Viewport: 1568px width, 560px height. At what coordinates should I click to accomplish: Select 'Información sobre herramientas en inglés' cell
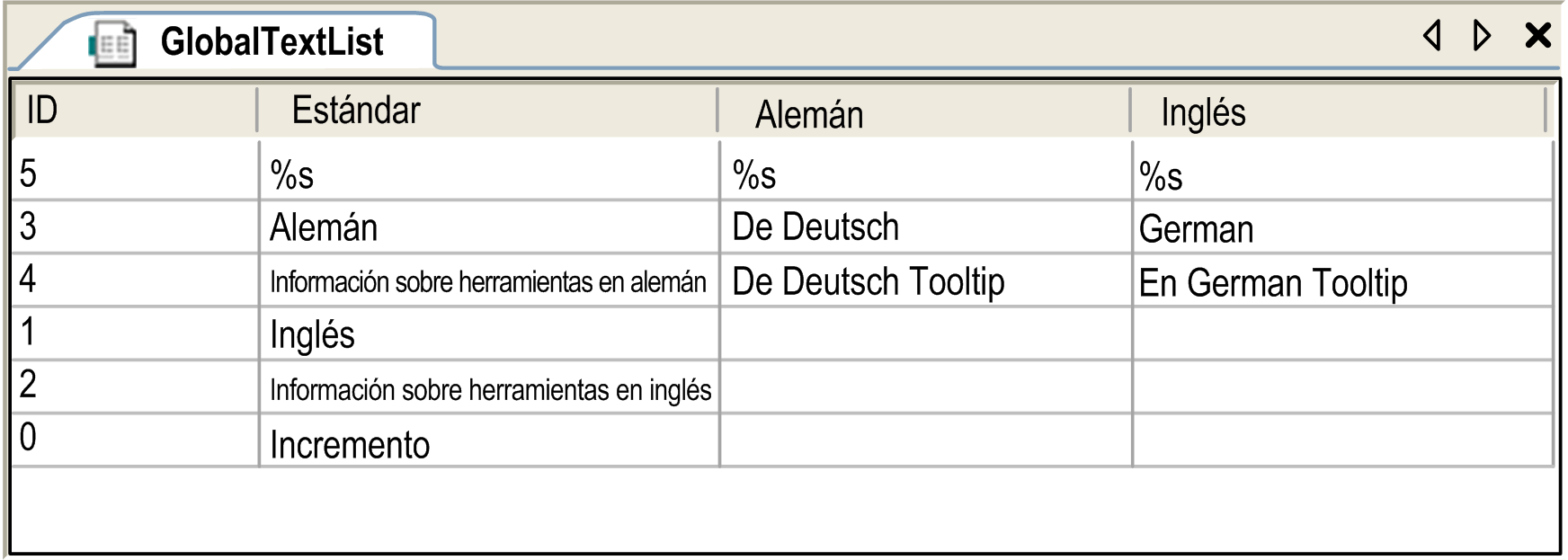pyautogui.click(x=489, y=387)
